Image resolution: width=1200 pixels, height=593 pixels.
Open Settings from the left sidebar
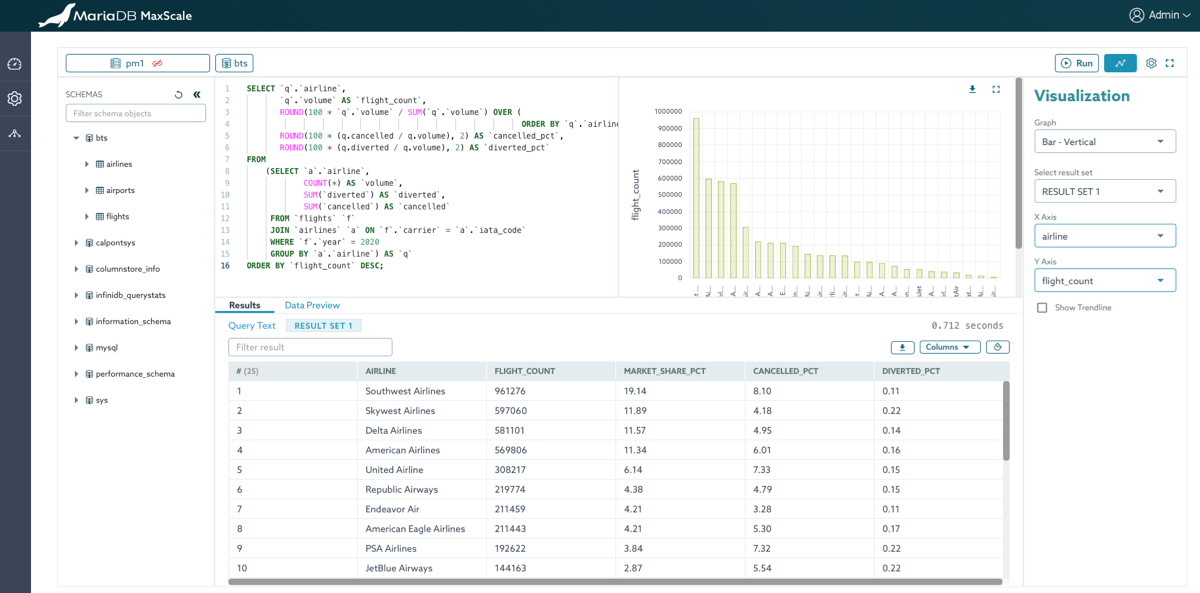pyautogui.click(x=14, y=99)
